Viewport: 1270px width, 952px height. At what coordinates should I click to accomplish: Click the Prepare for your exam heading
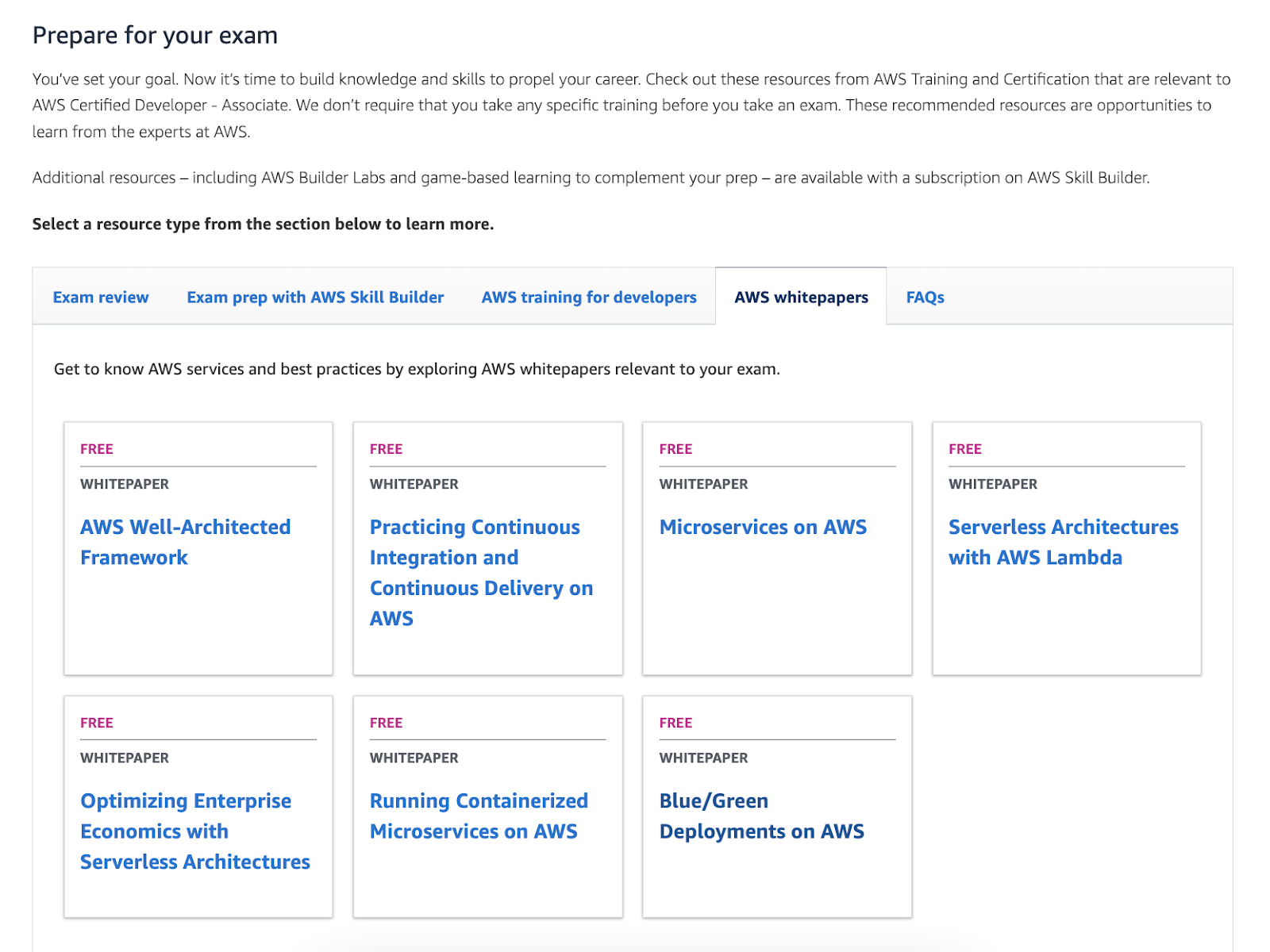(155, 36)
